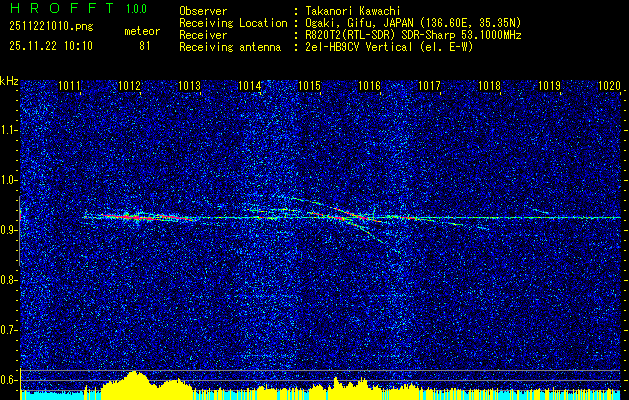Viewport: 629px width, 400px height.
Task: Click time marker 1012
Action: pyautogui.click(x=130, y=86)
